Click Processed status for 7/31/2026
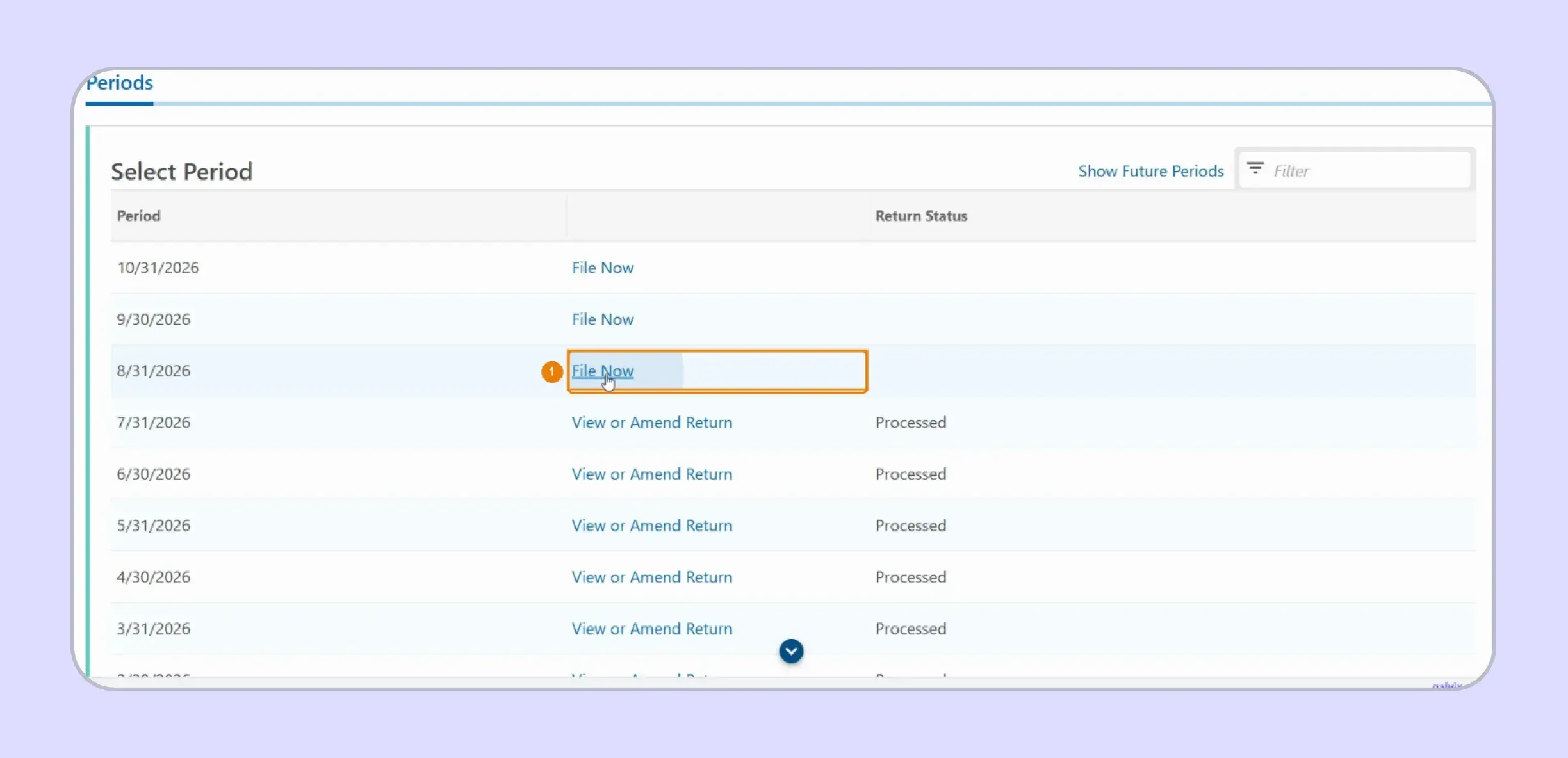The width and height of the screenshot is (1568, 758). click(x=910, y=423)
